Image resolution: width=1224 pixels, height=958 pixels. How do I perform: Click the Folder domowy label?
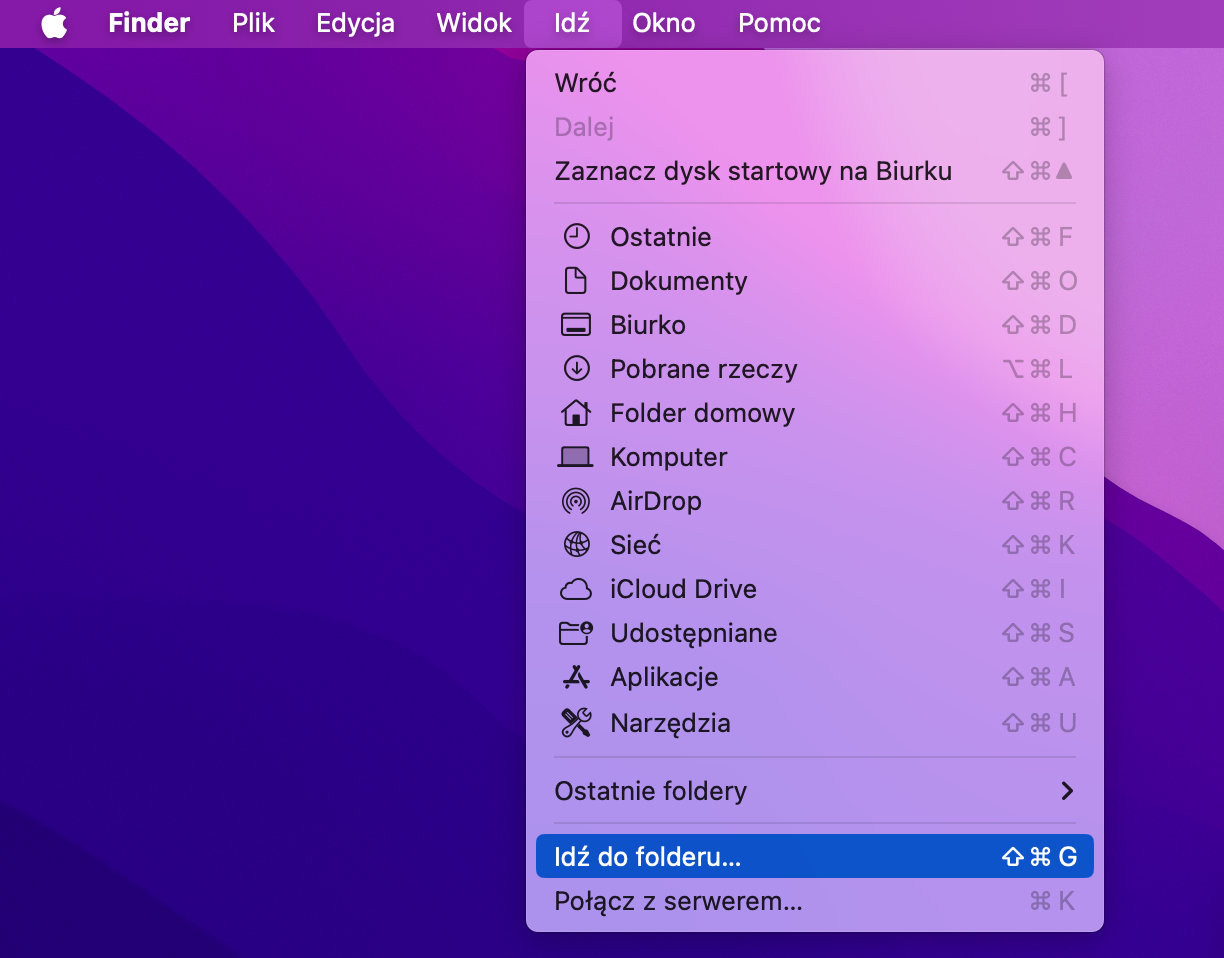click(x=703, y=413)
